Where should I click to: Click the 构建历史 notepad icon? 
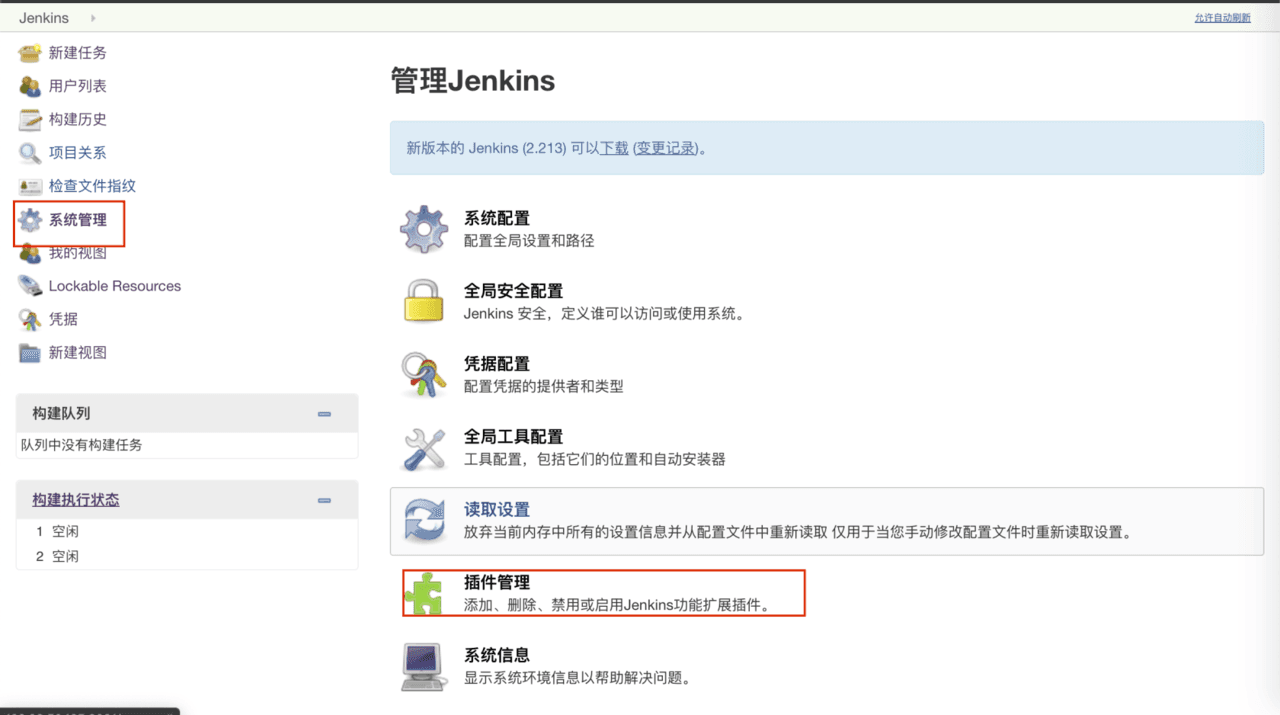[30, 120]
